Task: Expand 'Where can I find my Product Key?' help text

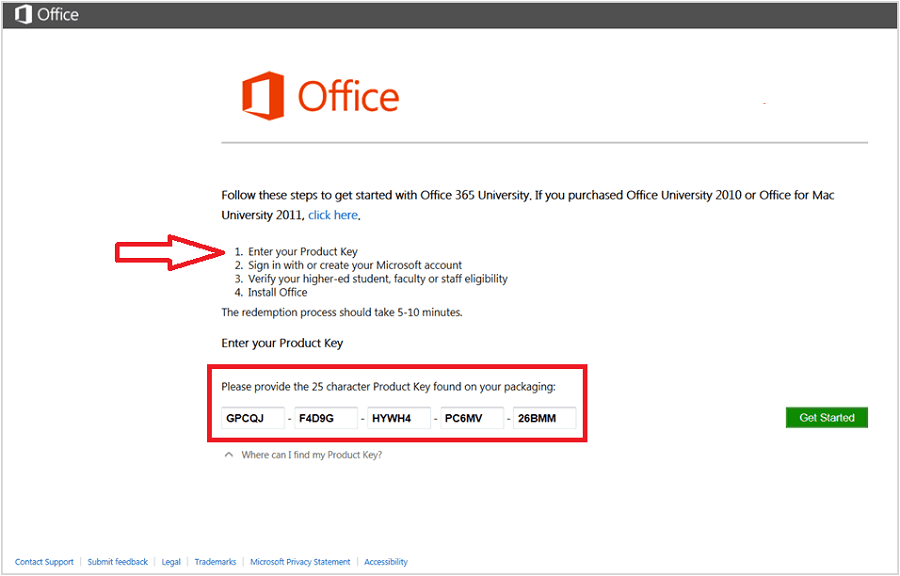Action: coord(313,454)
